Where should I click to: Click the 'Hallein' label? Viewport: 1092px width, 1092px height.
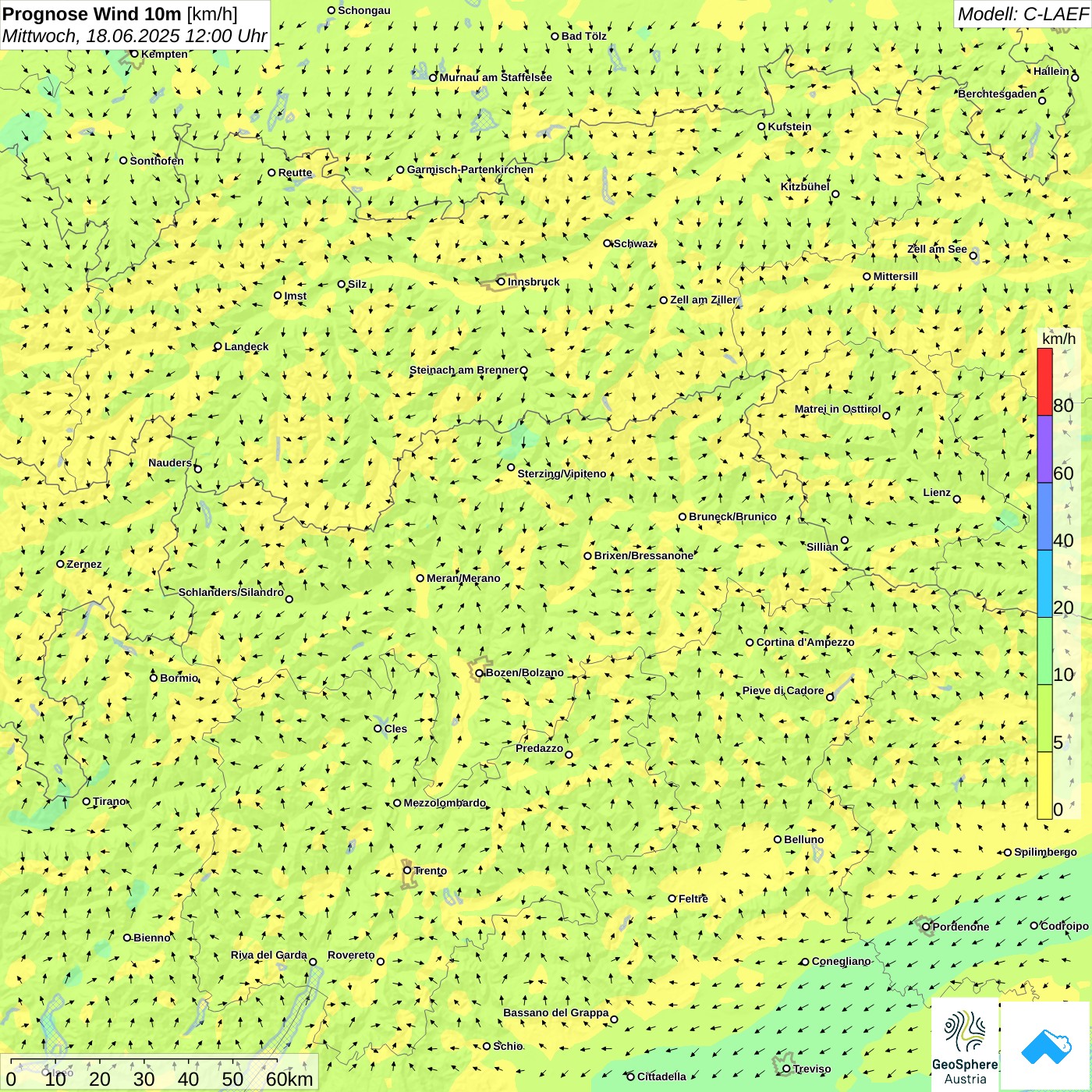pos(1051,71)
